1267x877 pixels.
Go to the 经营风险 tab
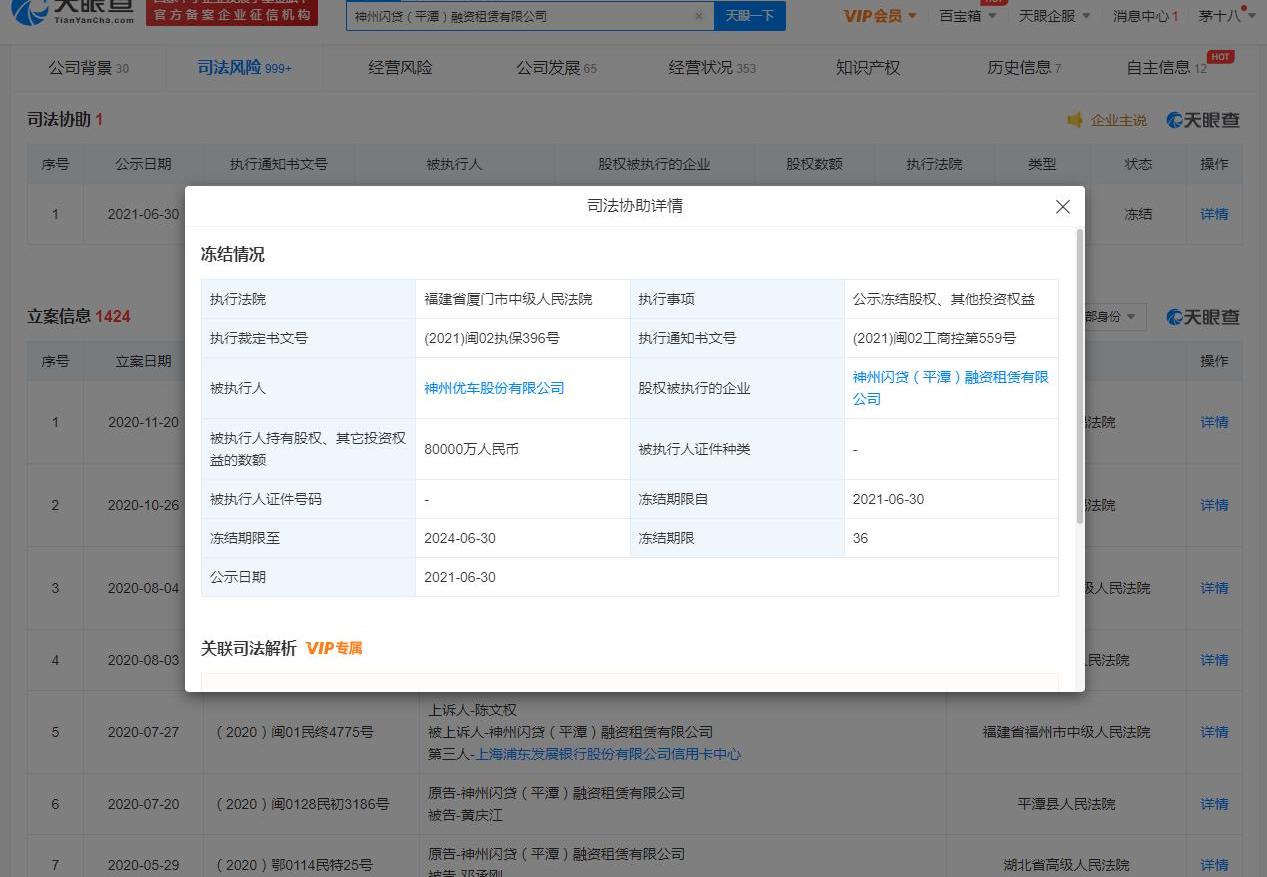[x=400, y=68]
